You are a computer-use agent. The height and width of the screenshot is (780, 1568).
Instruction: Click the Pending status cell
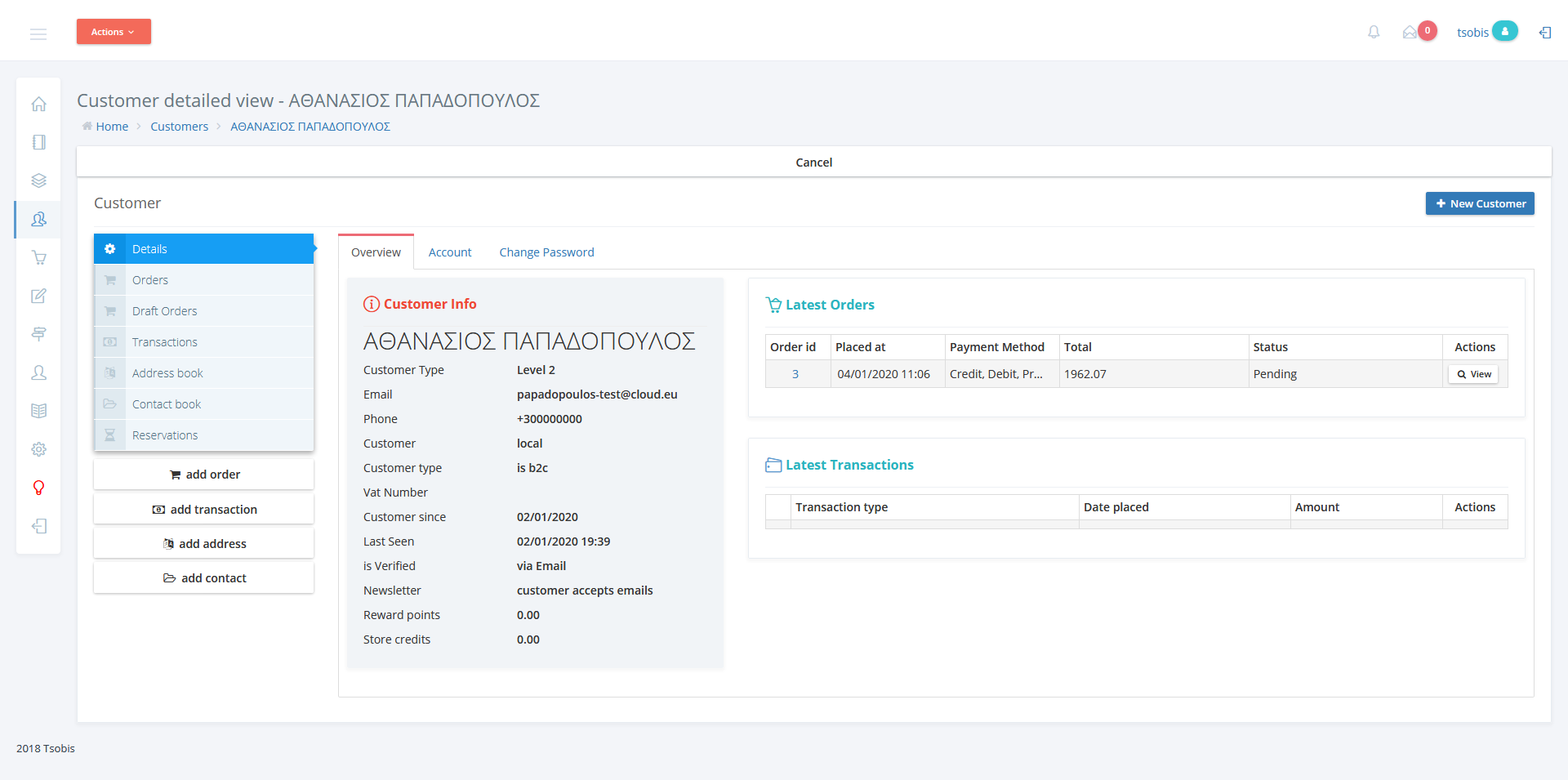click(x=1345, y=374)
